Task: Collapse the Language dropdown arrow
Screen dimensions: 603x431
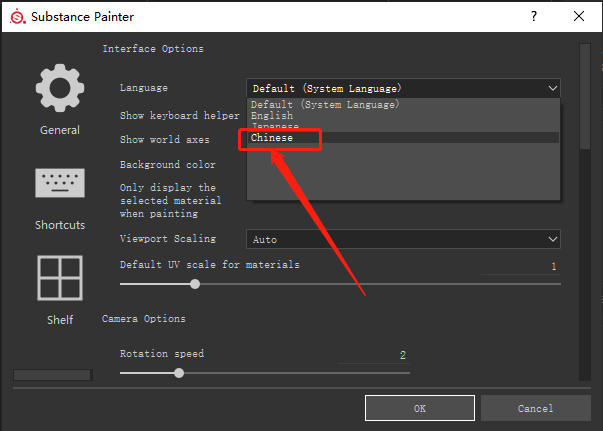Action: pyautogui.click(x=553, y=88)
